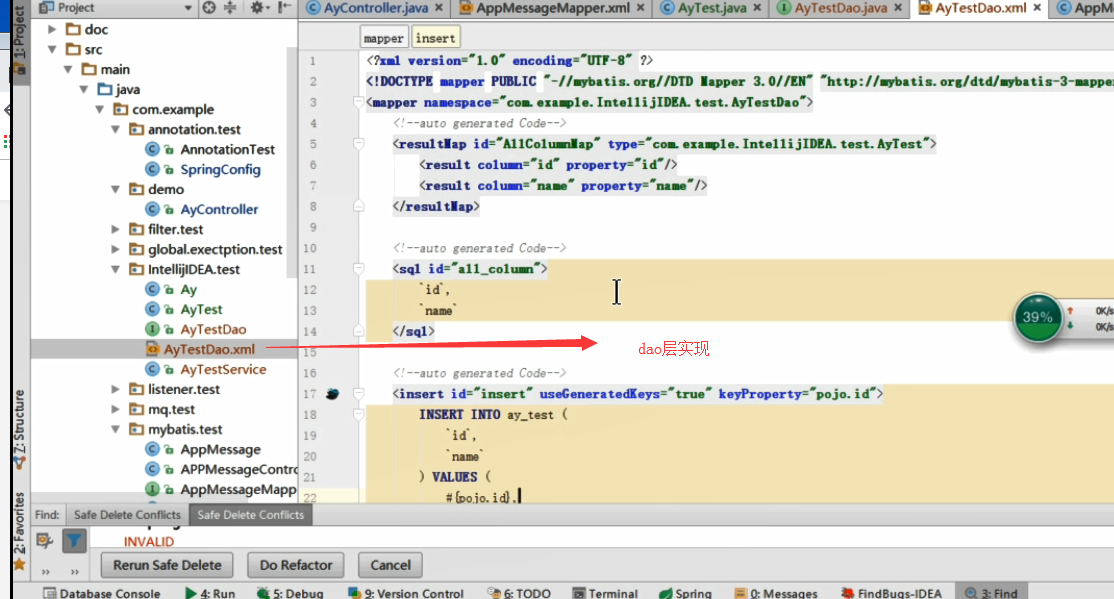Collapse the java folder
1114x599 pixels.
tap(84, 89)
